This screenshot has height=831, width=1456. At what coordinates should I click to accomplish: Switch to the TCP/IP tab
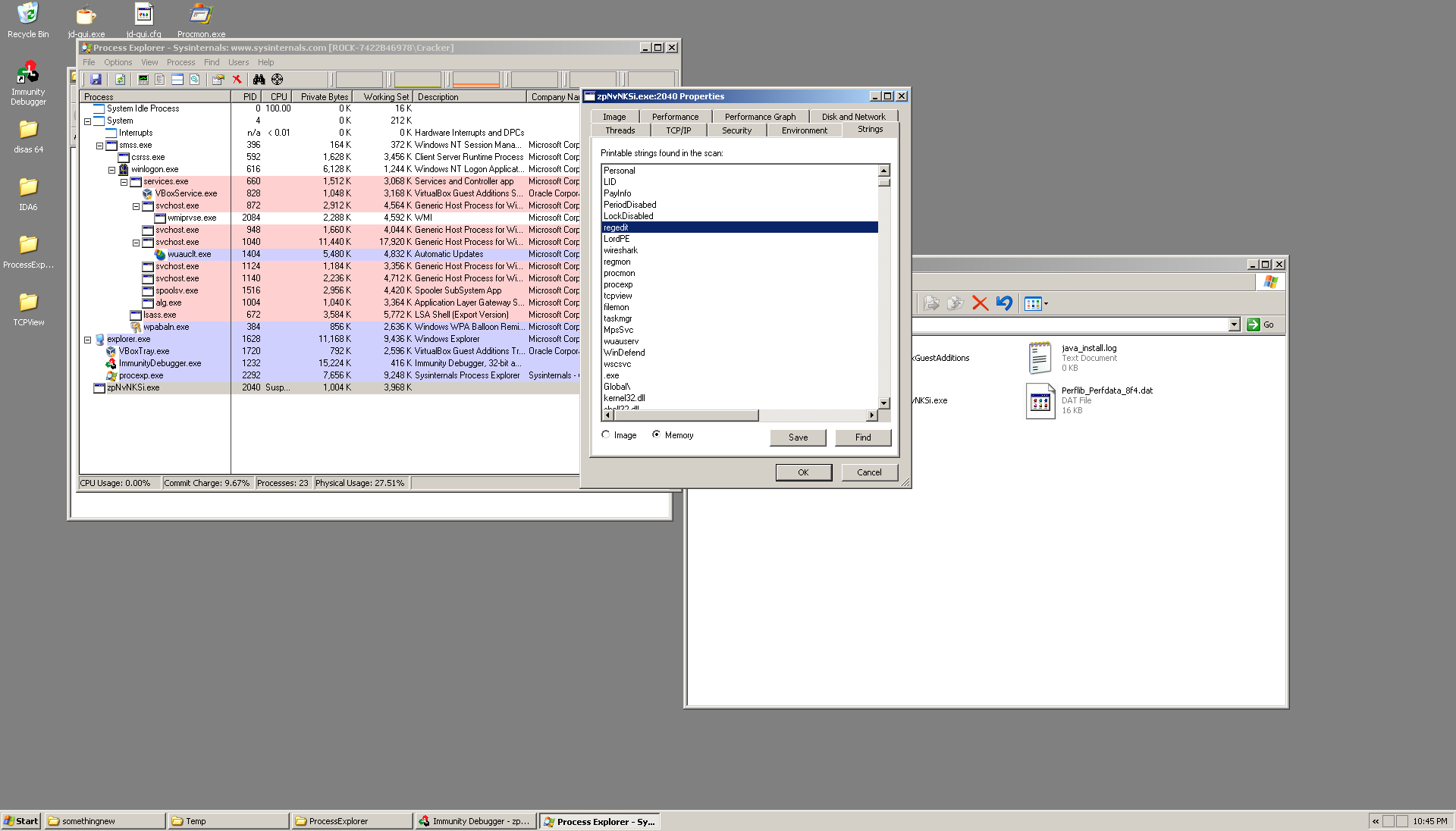click(679, 130)
